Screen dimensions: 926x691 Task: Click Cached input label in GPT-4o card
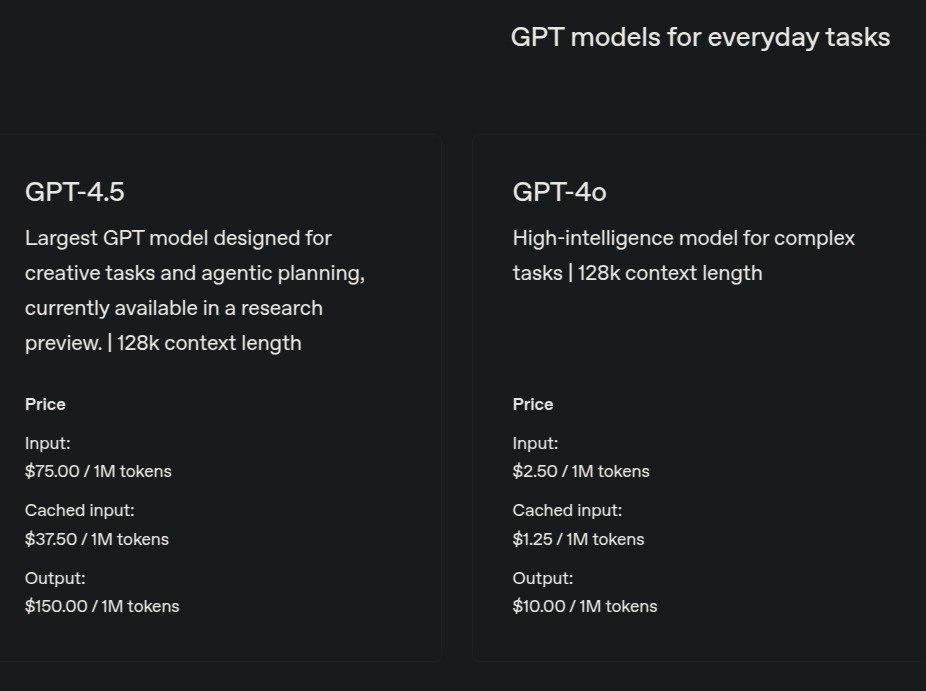(567, 510)
